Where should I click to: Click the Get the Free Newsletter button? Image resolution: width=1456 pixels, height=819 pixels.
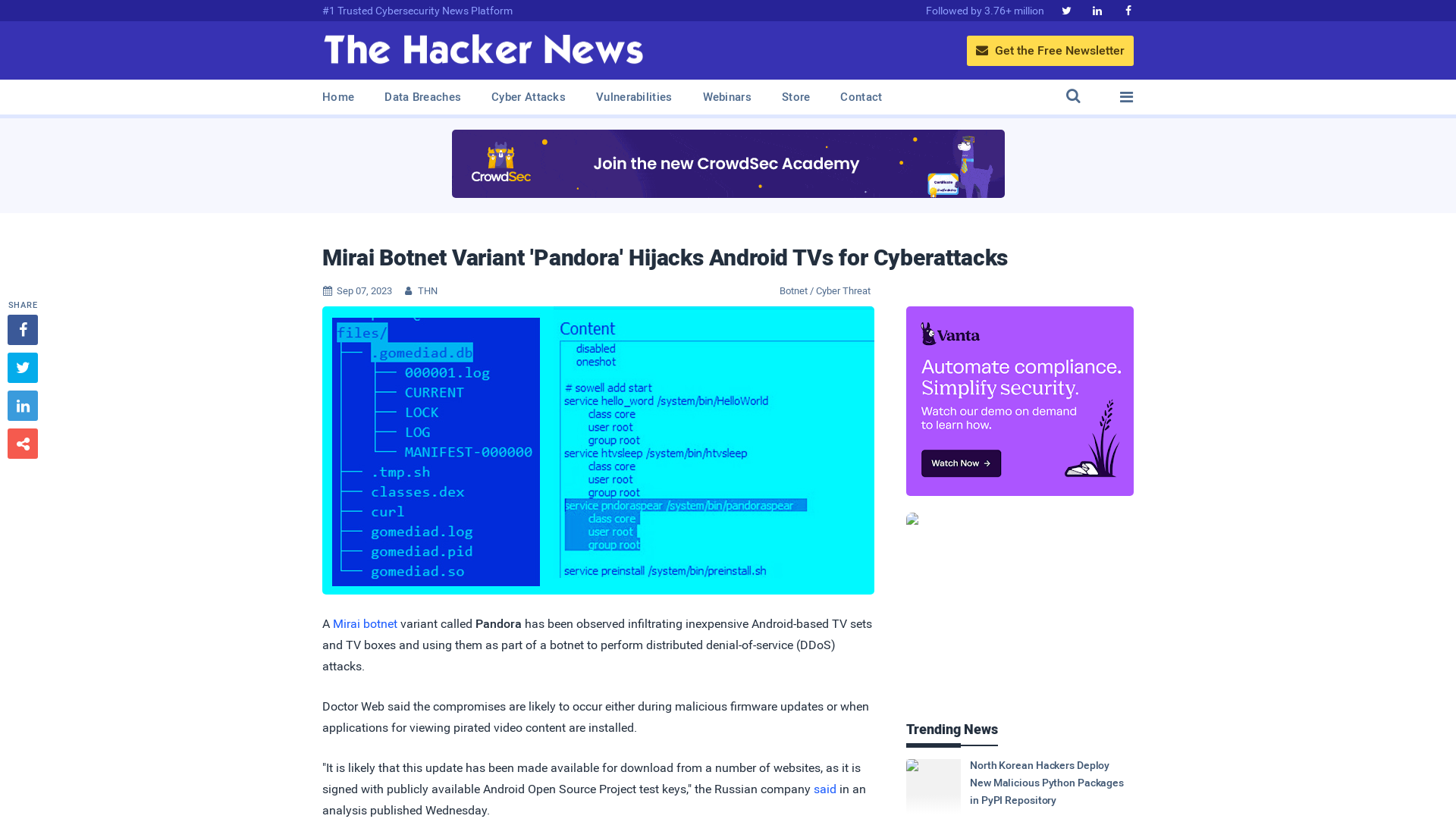[1050, 50]
